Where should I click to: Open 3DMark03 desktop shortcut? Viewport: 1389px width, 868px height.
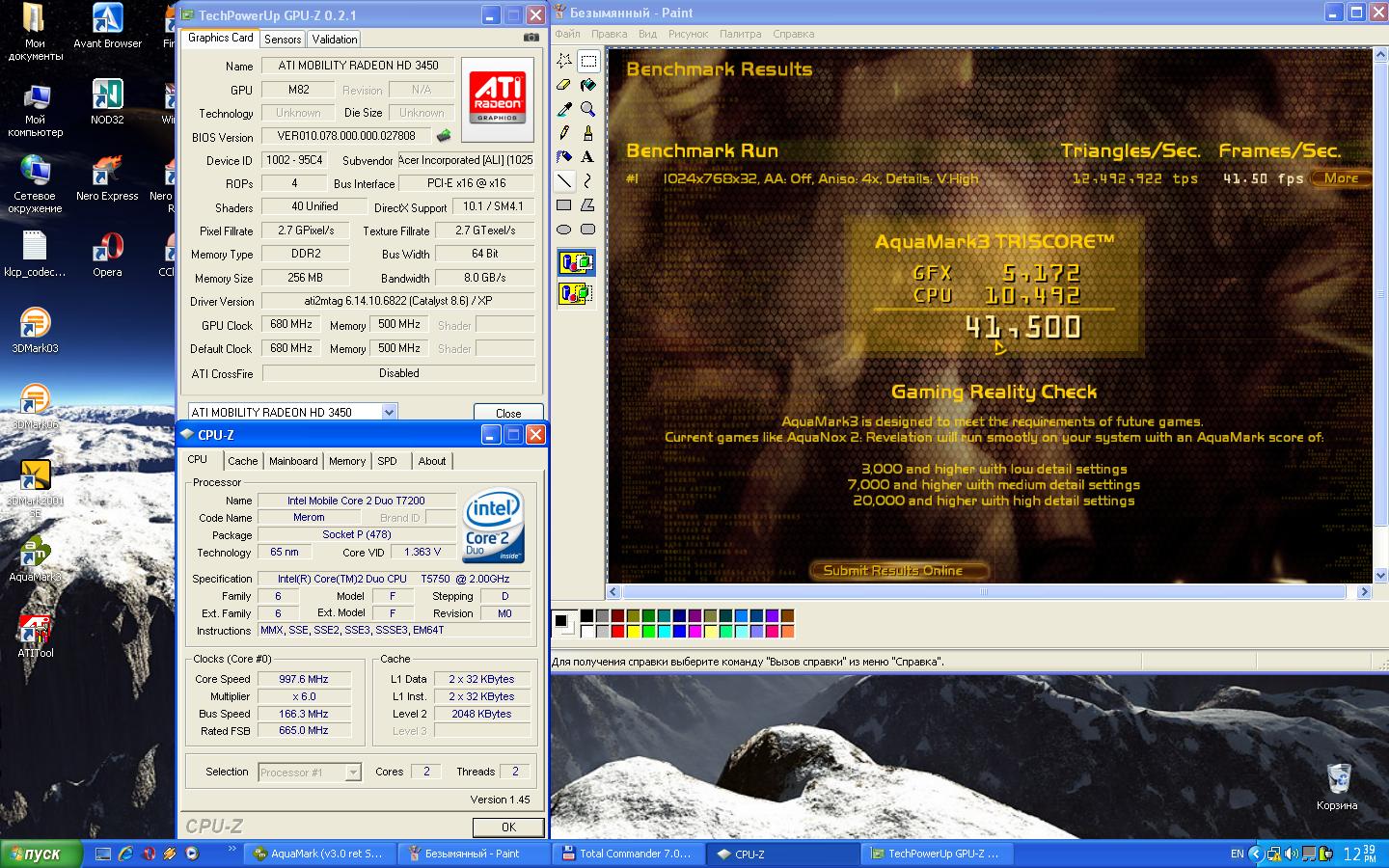[35, 330]
